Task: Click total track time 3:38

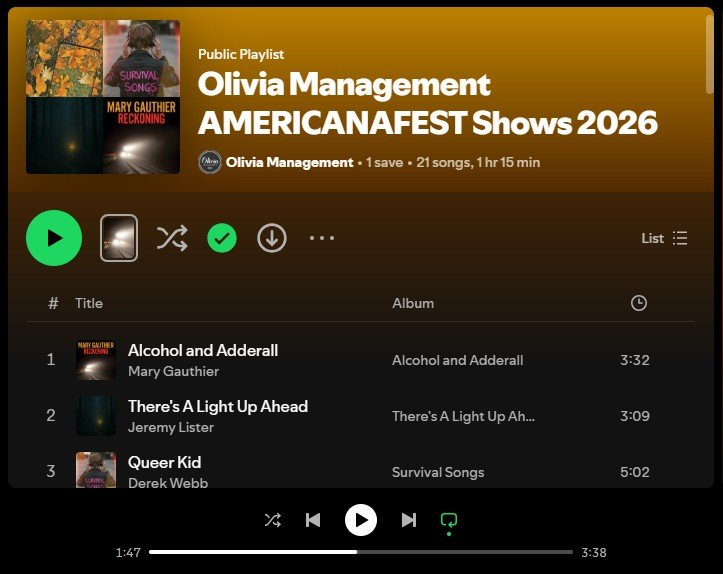Action: pyautogui.click(x=594, y=552)
